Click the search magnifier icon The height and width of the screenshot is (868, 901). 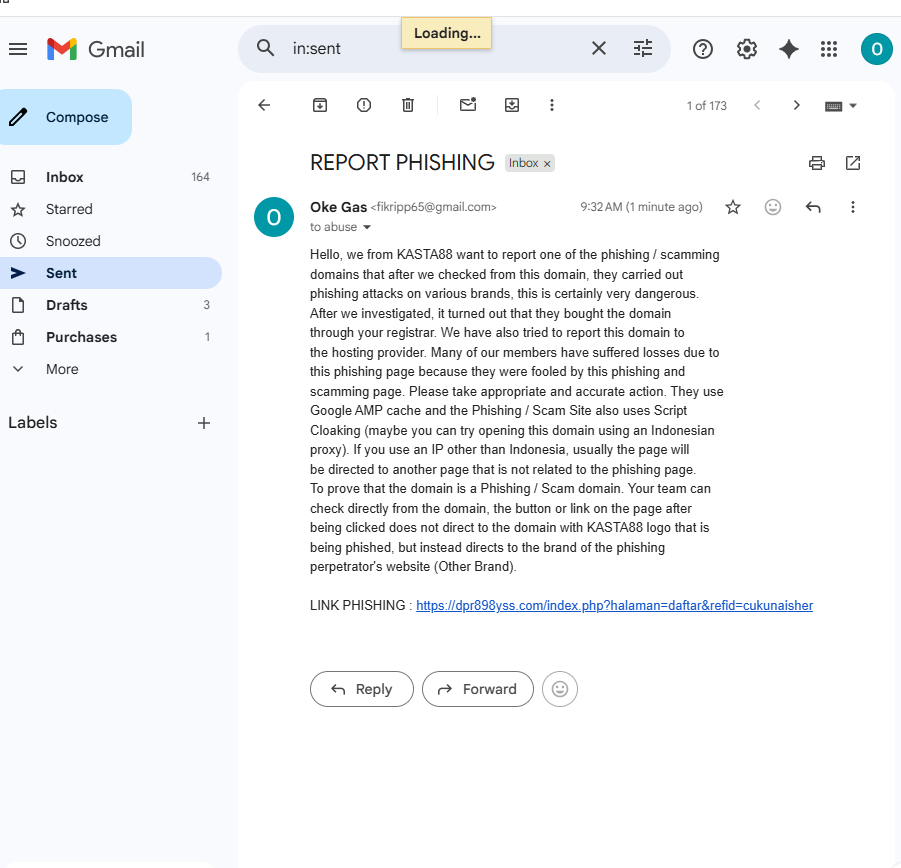coord(265,48)
